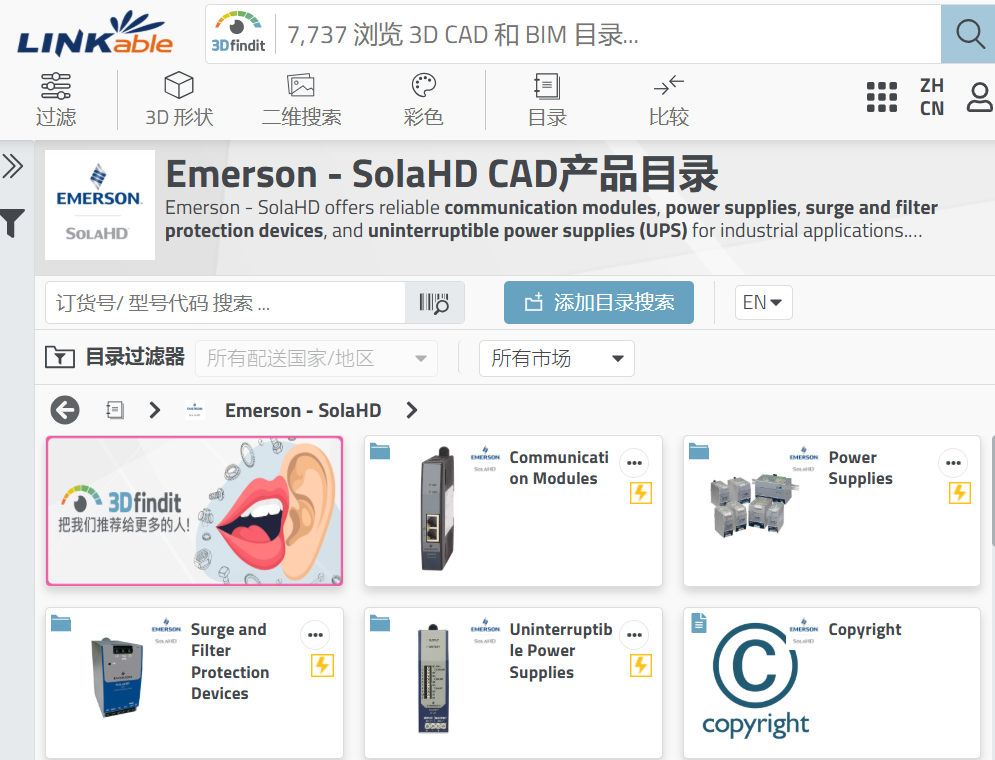Open more options for Uninterruptible Power Supplies
The width and height of the screenshot is (995, 760).
pos(634,634)
